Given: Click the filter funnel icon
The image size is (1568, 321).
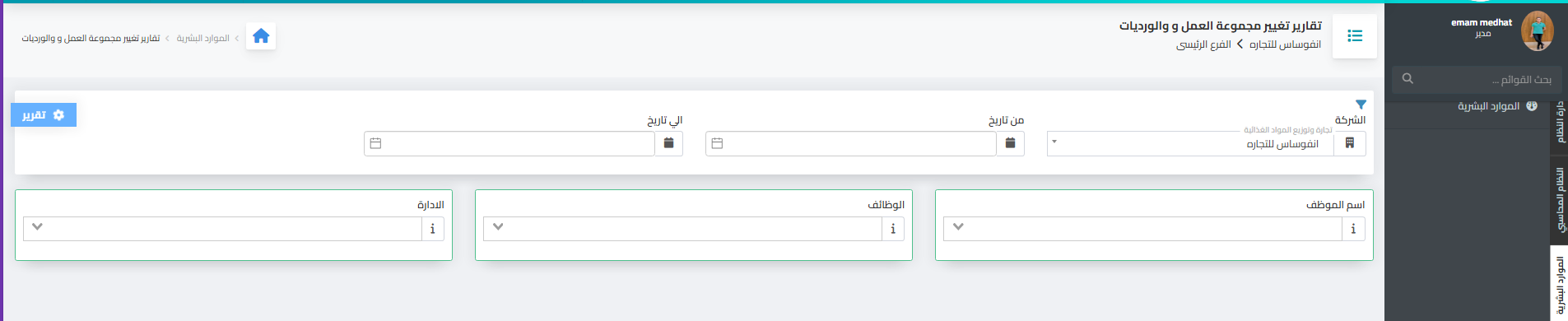Looking at the screenshot, I should click(x=1361, y=105).
